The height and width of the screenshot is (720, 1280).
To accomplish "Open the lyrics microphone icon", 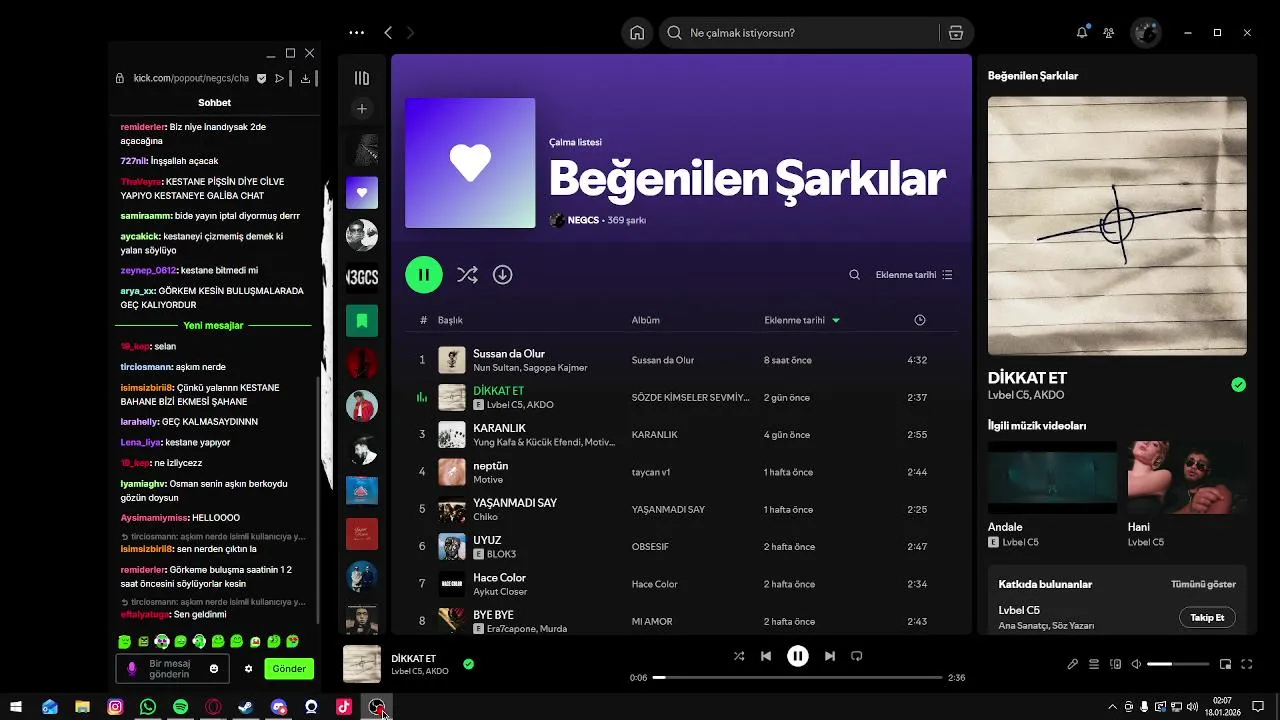I will pyautogui.click(x=1073, y=664).
